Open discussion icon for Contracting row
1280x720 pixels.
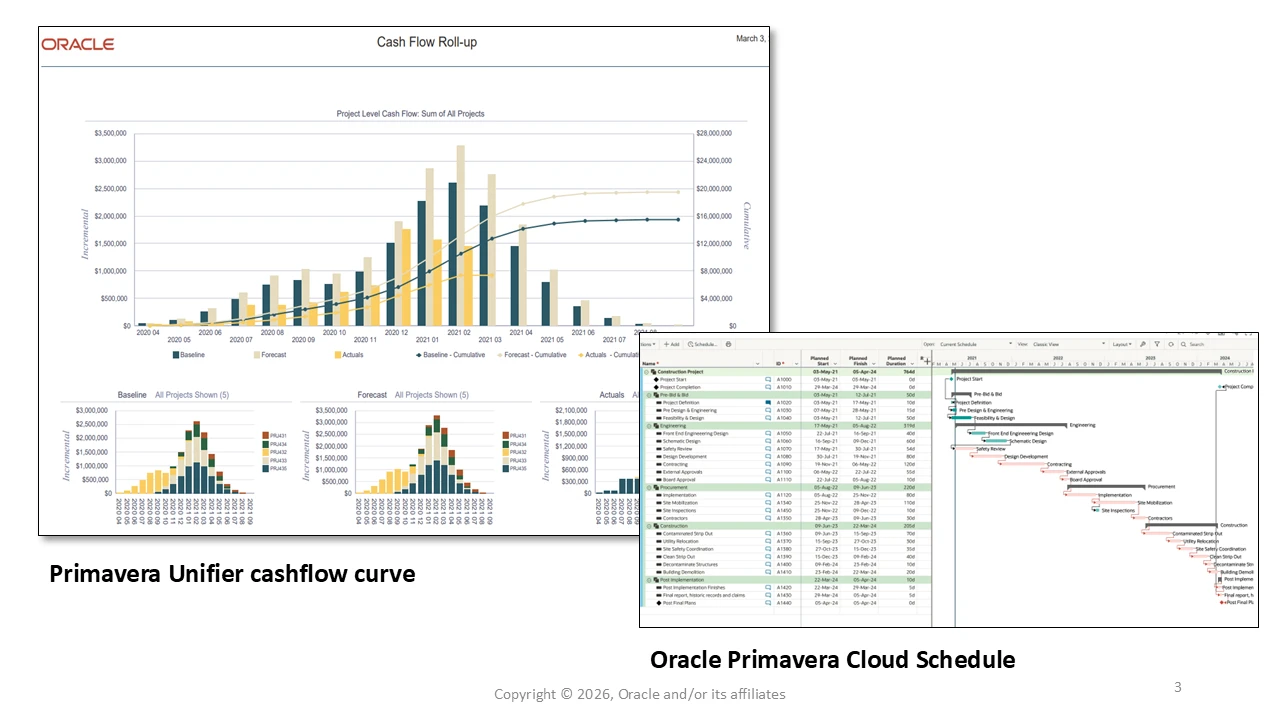tap(768, 465)
